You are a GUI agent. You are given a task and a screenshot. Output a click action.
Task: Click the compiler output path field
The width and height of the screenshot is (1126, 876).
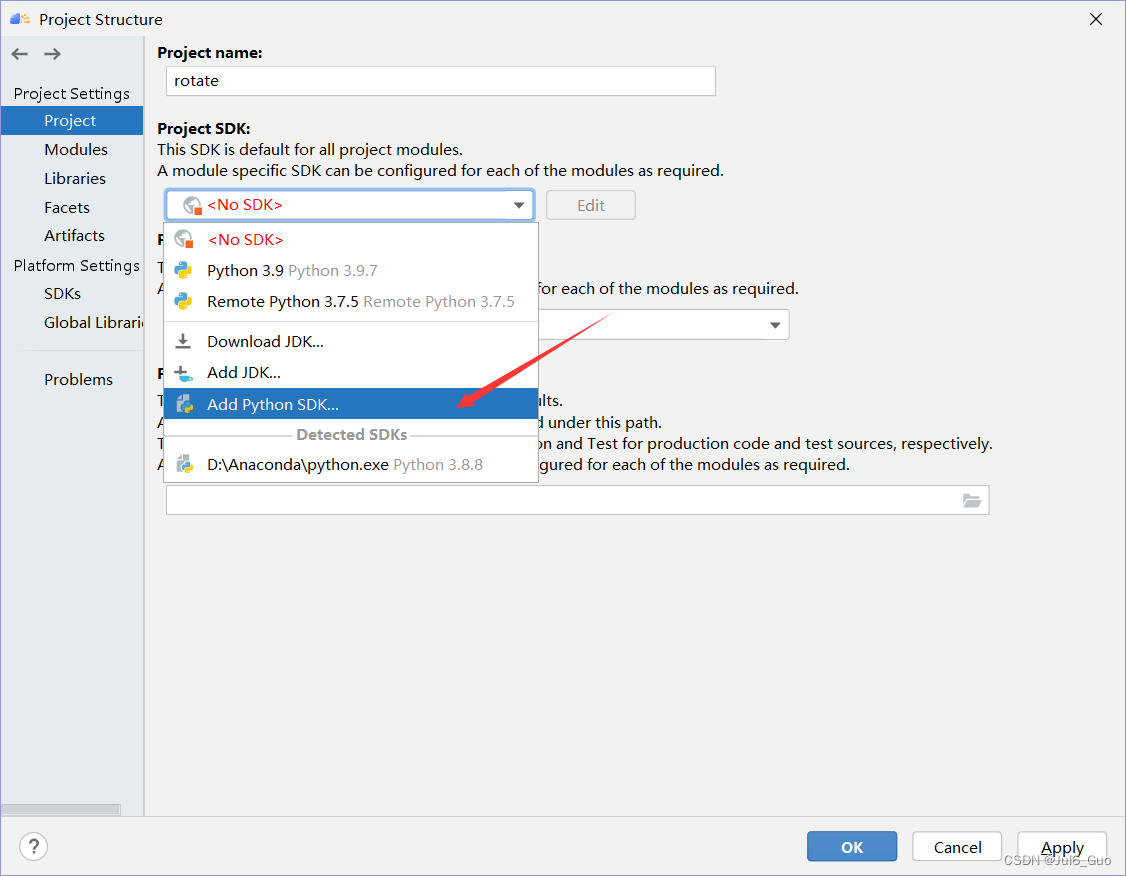(577, 500)
